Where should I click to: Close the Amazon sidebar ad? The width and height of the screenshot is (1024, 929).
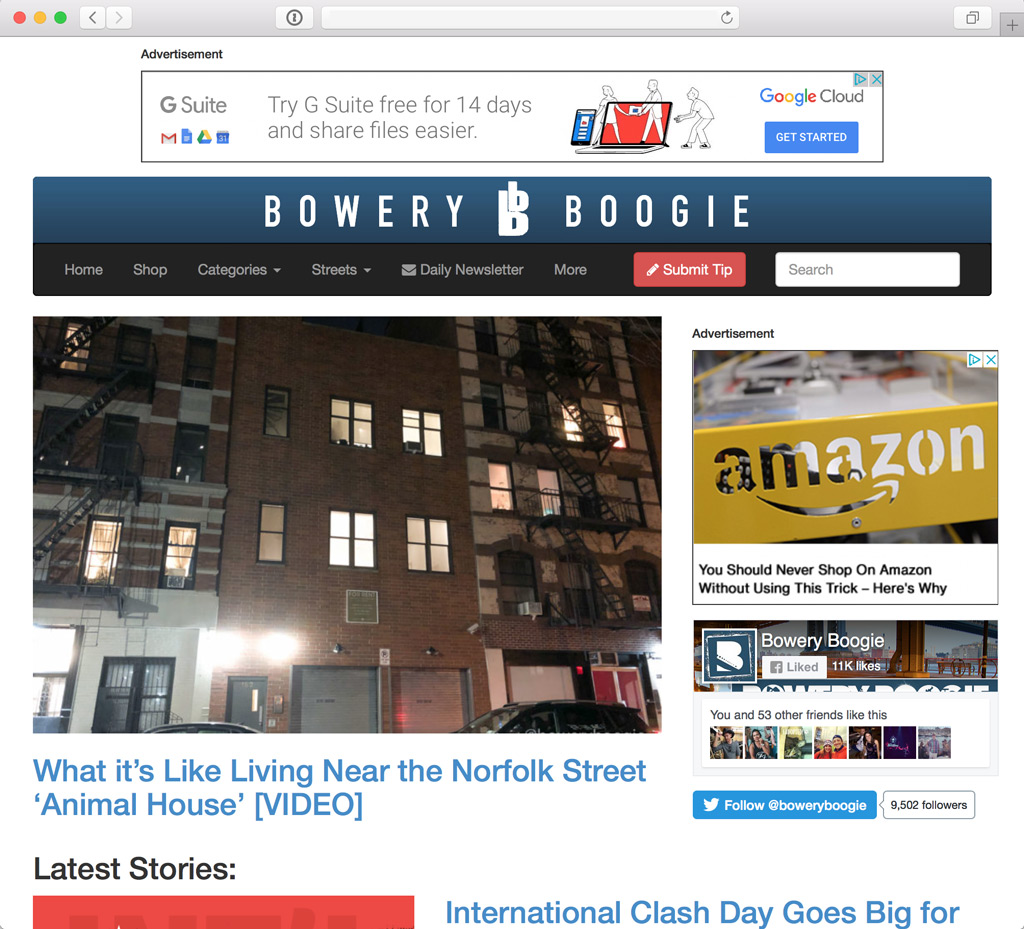pos(991,360)
